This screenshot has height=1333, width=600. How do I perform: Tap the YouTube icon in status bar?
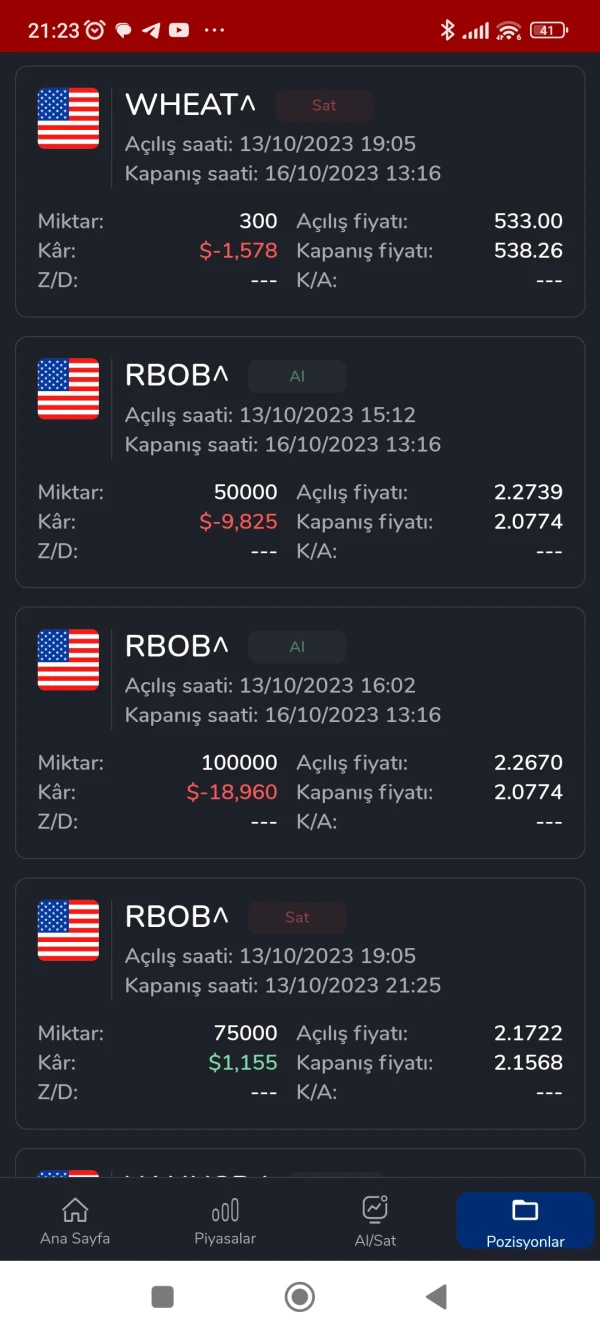tap(179, 30)
